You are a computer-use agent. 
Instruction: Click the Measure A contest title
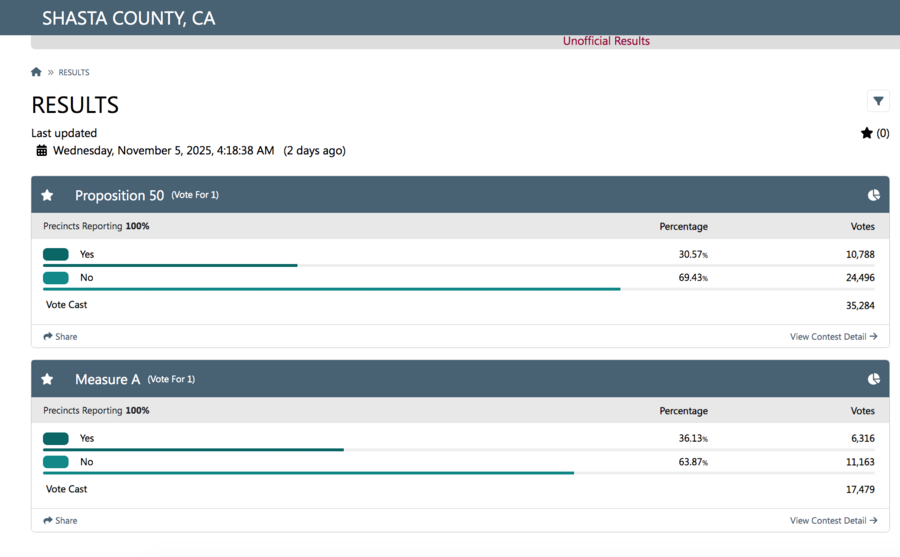pos(107,379)
